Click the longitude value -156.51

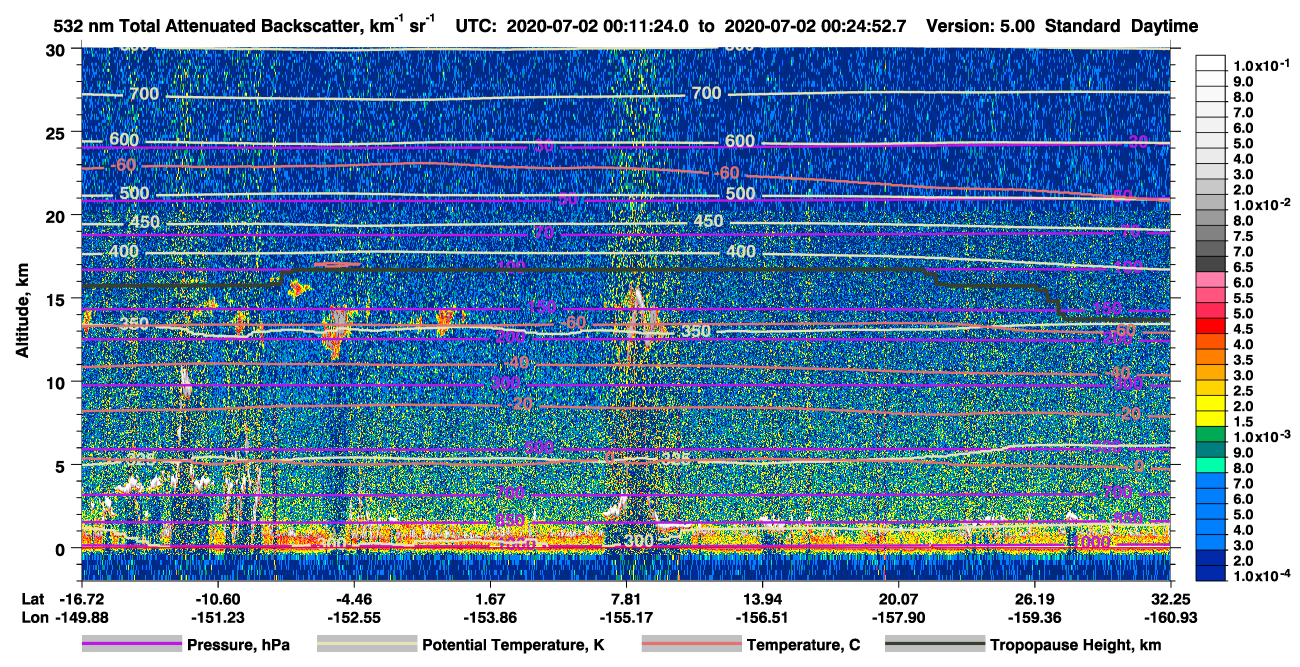tap(763, 617)
